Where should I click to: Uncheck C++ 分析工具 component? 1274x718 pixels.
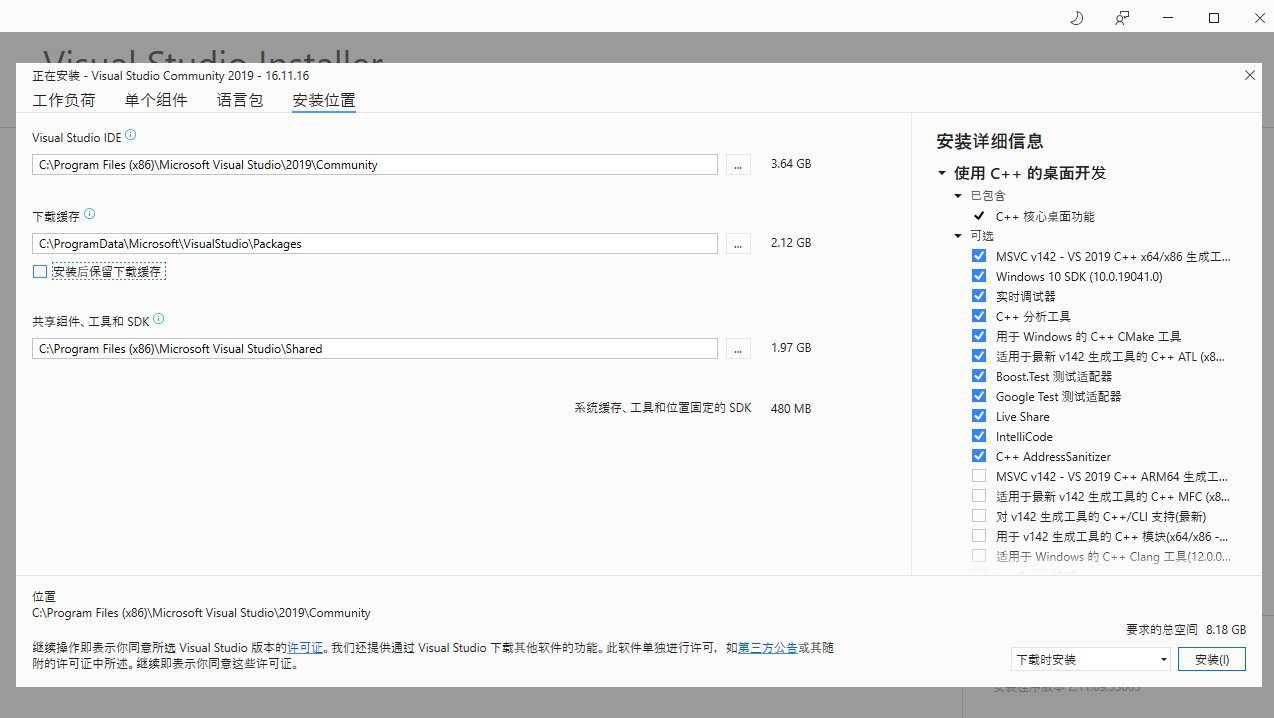pos(979,316)
